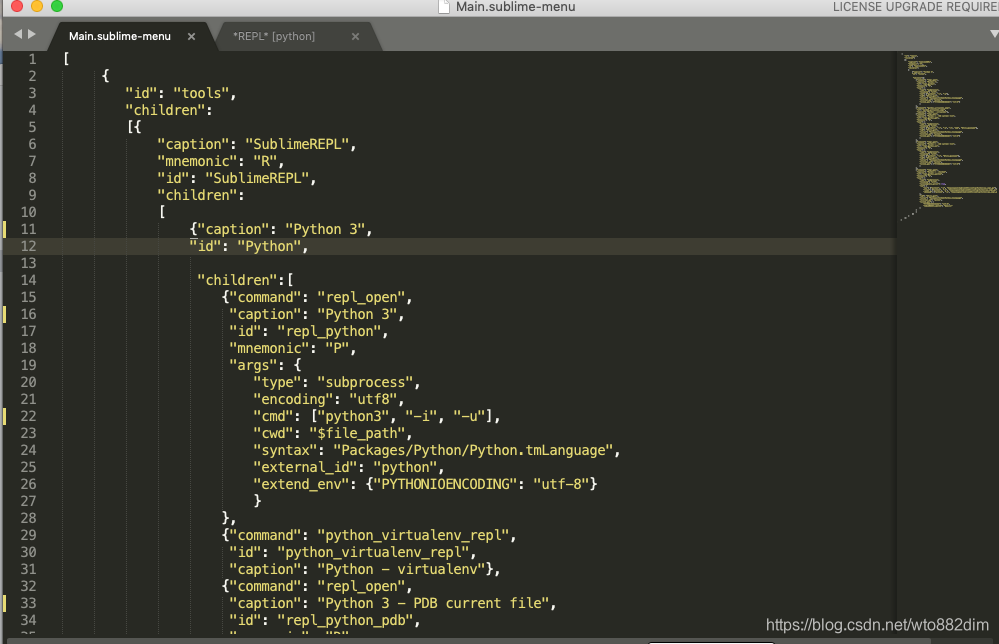999x644 pixels.
Task: Click the close x on the *REPL* [python] tab
Action: (x=355, y=34)
